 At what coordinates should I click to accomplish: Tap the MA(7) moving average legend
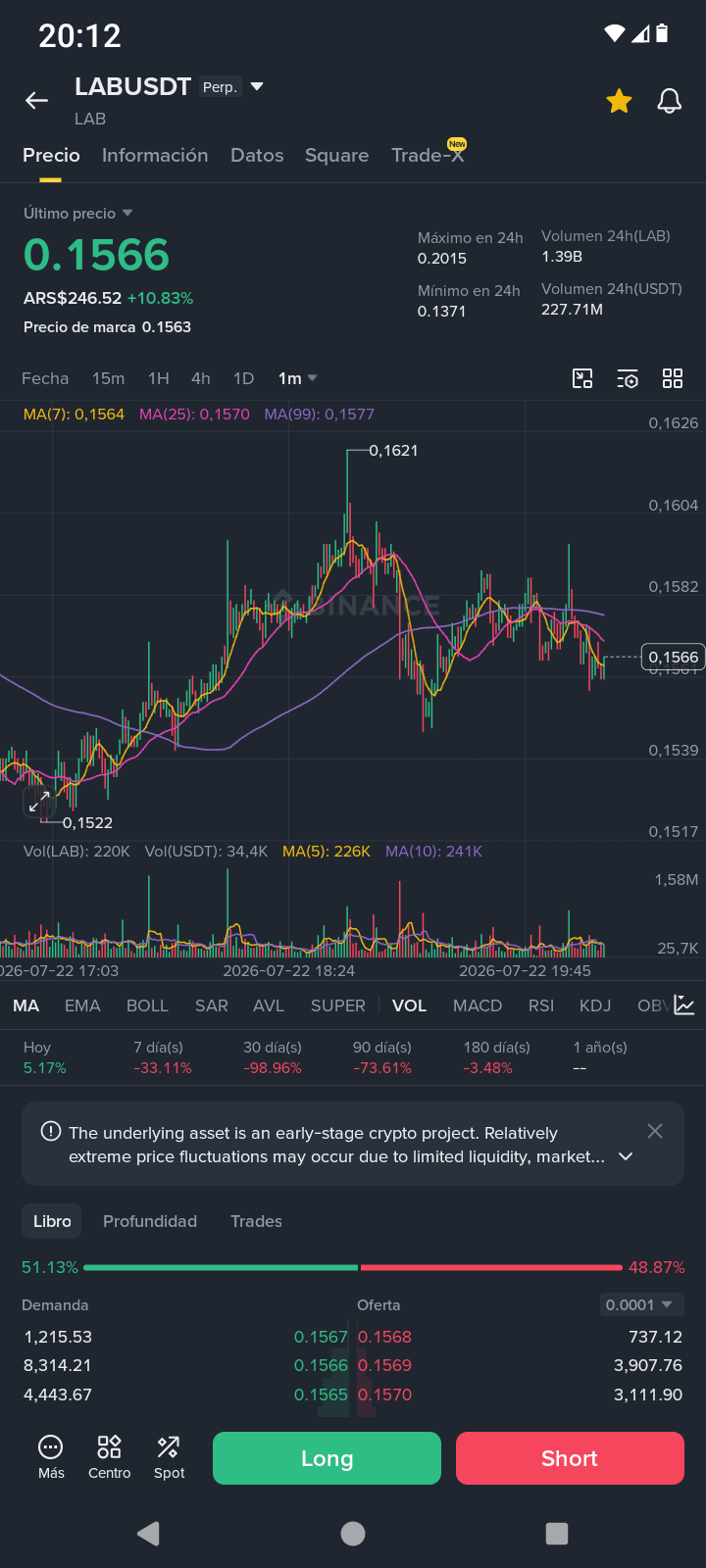(x=74, y=415)
